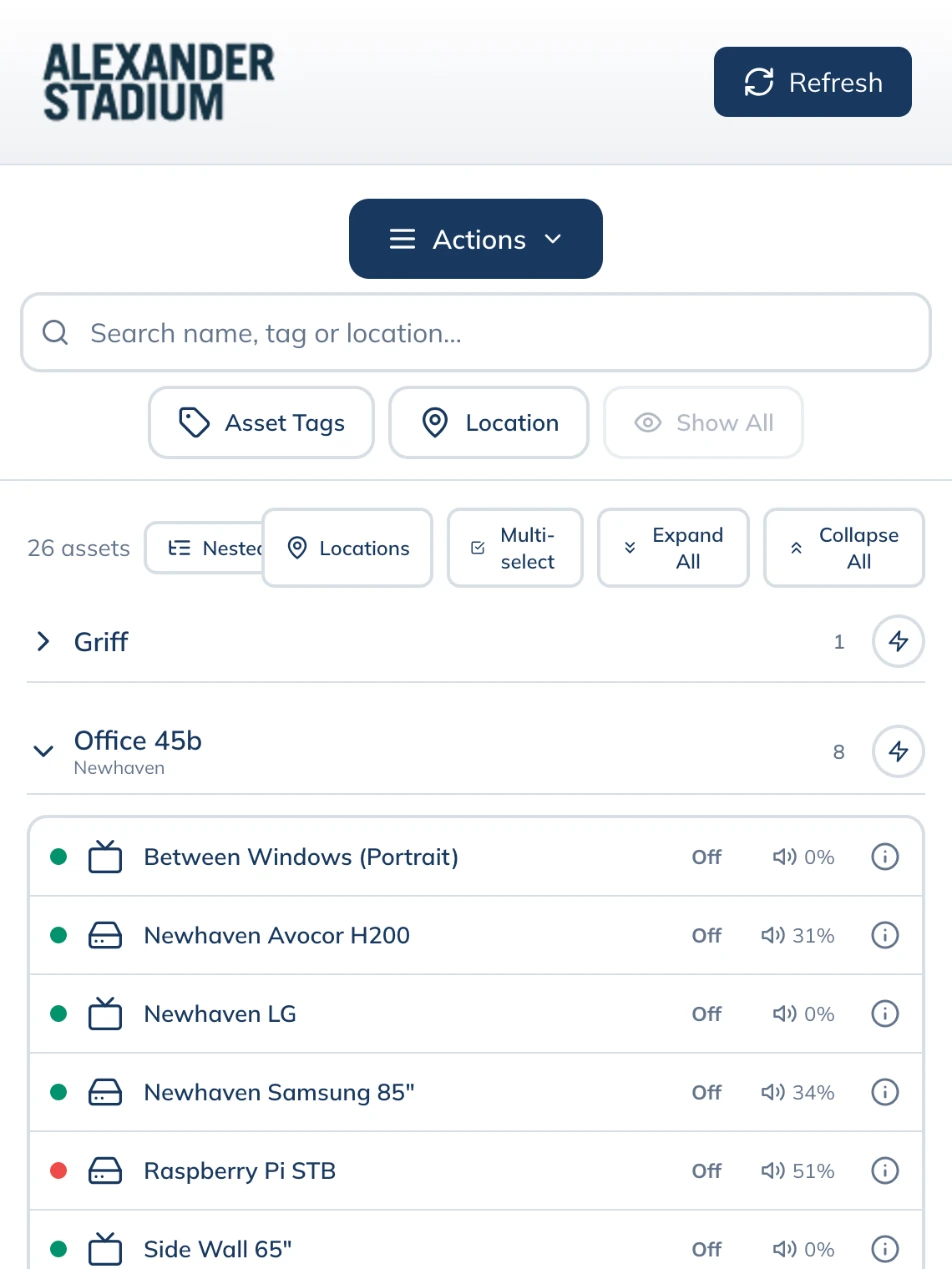Image resolution: width=952 pixels, height=1269 pixels.
Task: Click the Refresh button
Action: click(813, 82)
